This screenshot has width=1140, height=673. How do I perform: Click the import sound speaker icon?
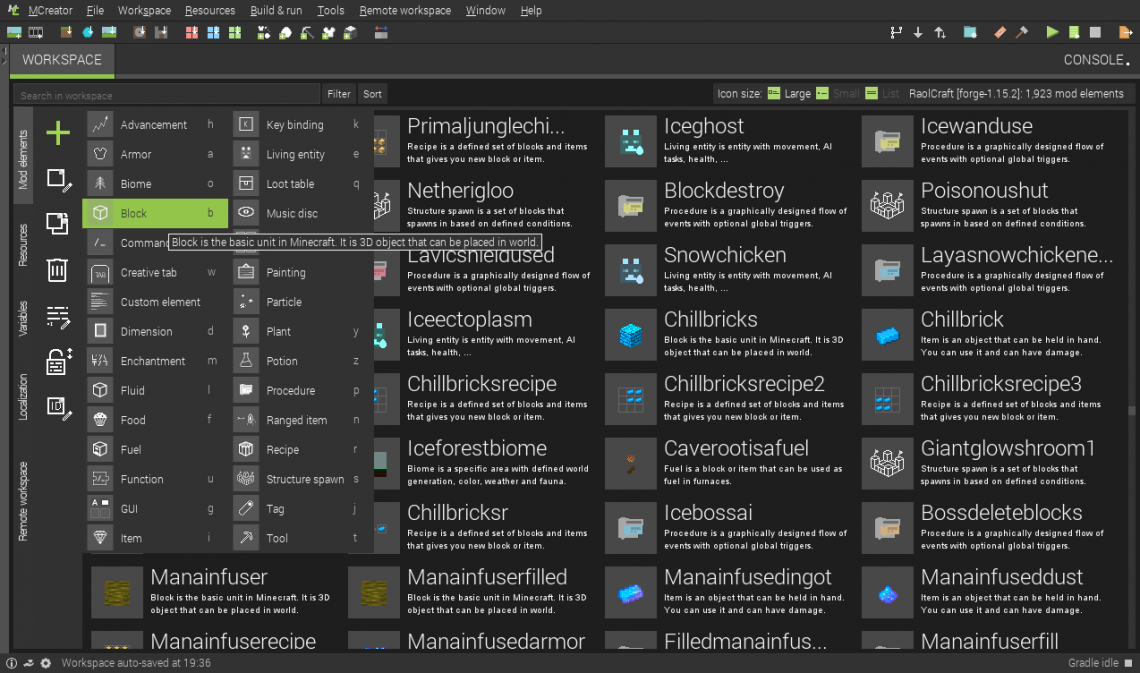pyautogui.click(x=139, y=32)
